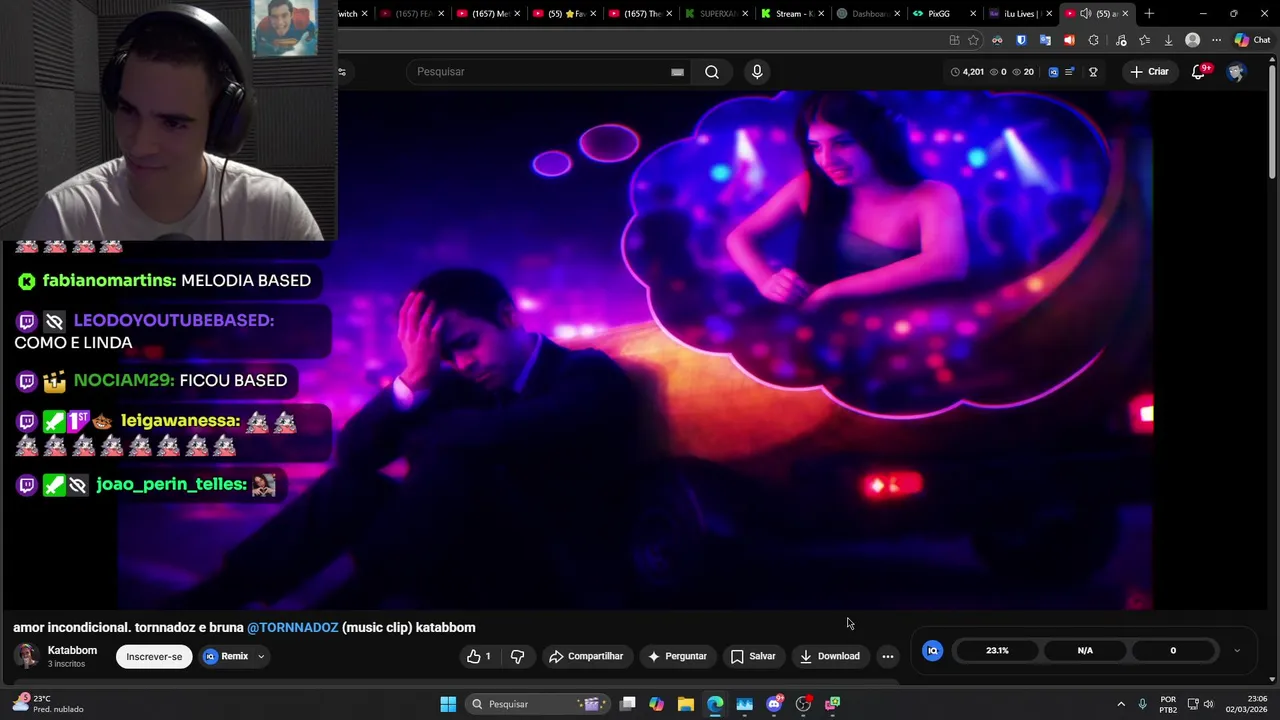Click the 23.1% vidIQ stat
This screenshot has height=720, width=1280.
click(x=997, y=651)
